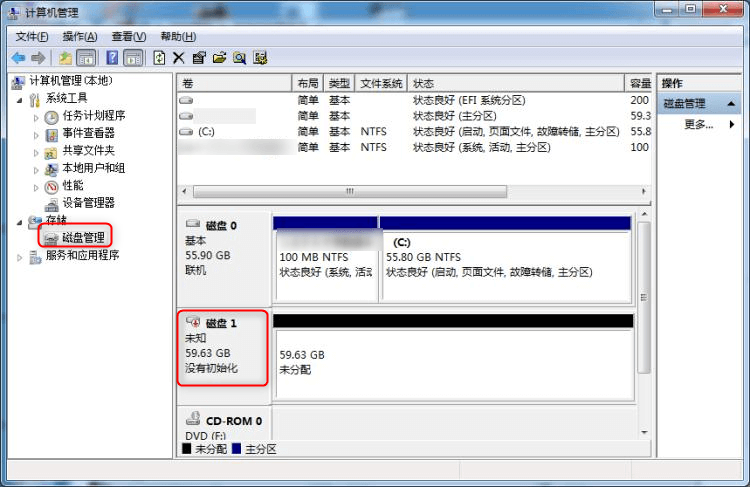
Task: Click the Up one level folder icon
Action: 65,58
